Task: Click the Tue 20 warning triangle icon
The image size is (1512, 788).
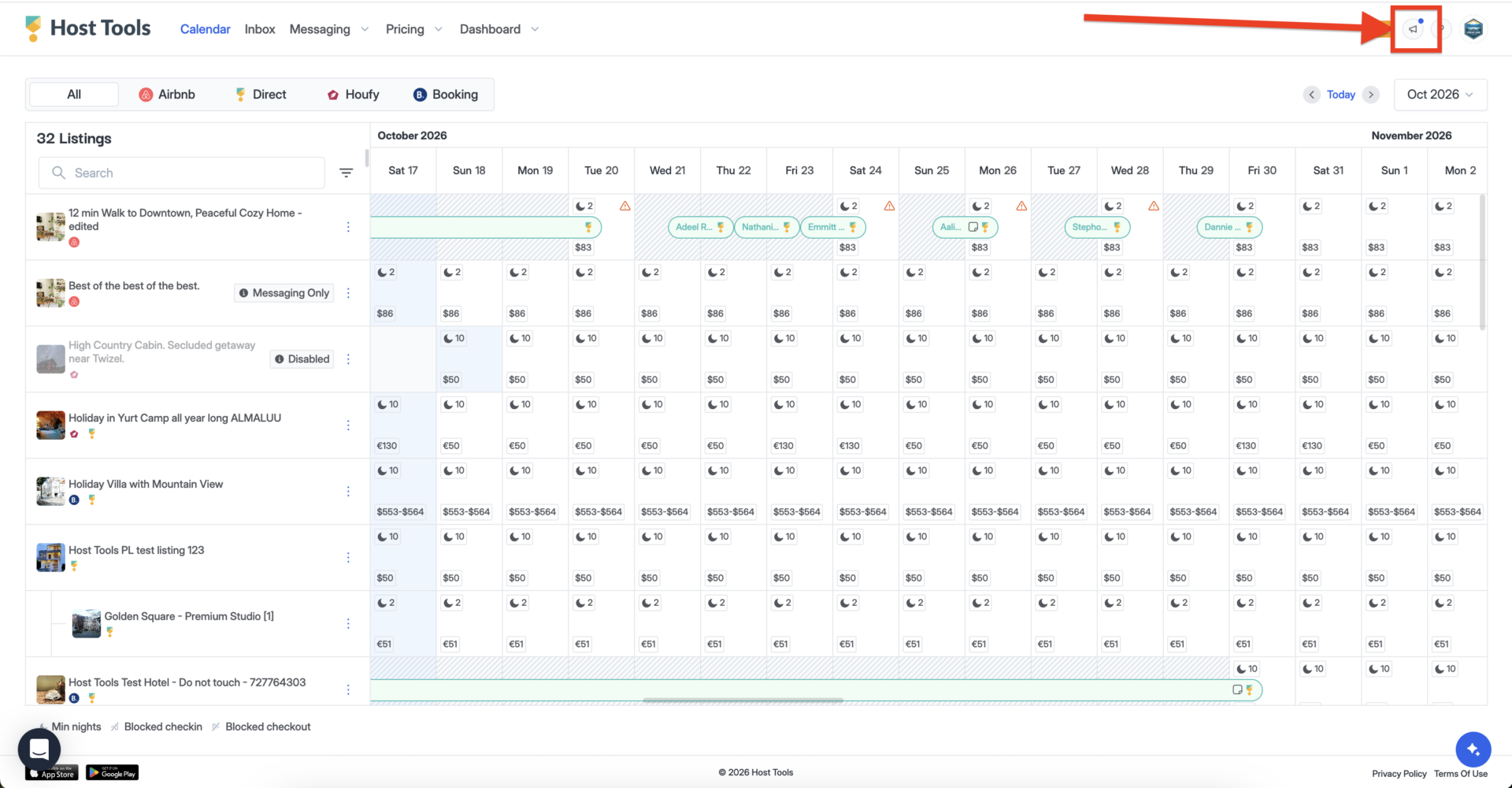Action: (x=624, y=206)
